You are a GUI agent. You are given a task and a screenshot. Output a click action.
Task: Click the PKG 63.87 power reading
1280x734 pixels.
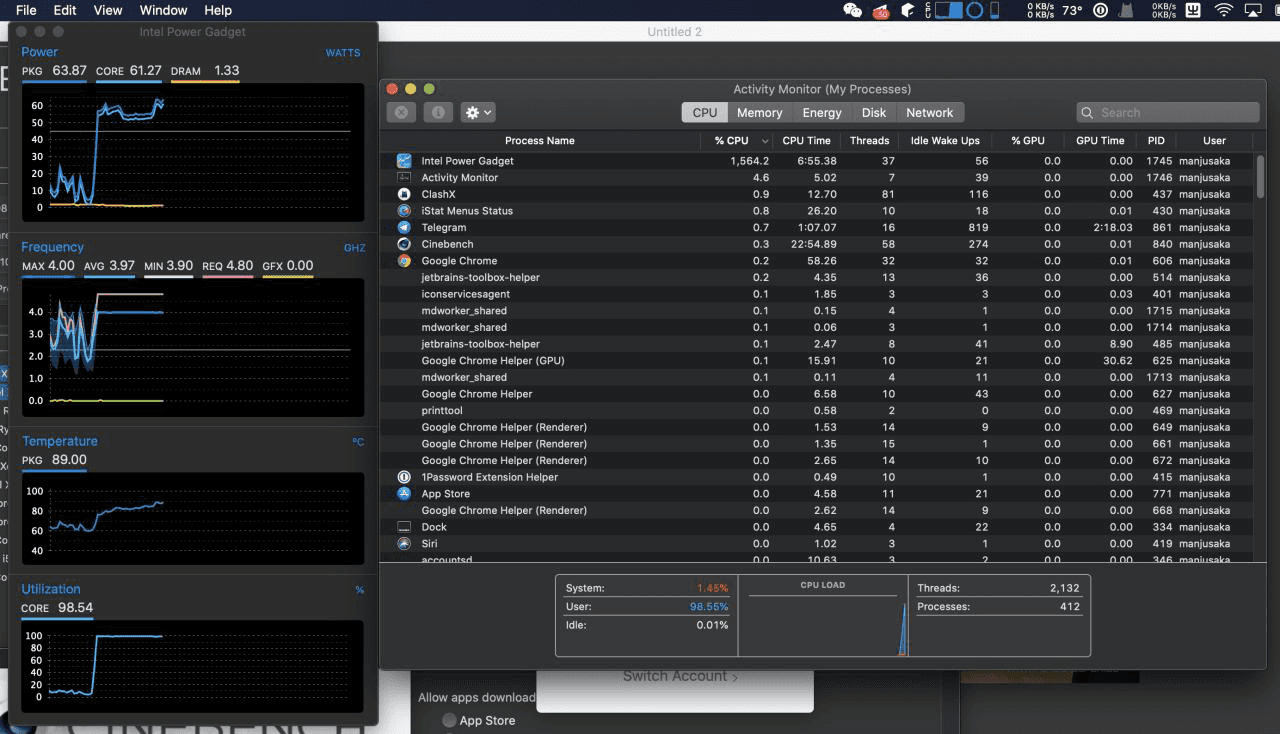click(54, 71)
